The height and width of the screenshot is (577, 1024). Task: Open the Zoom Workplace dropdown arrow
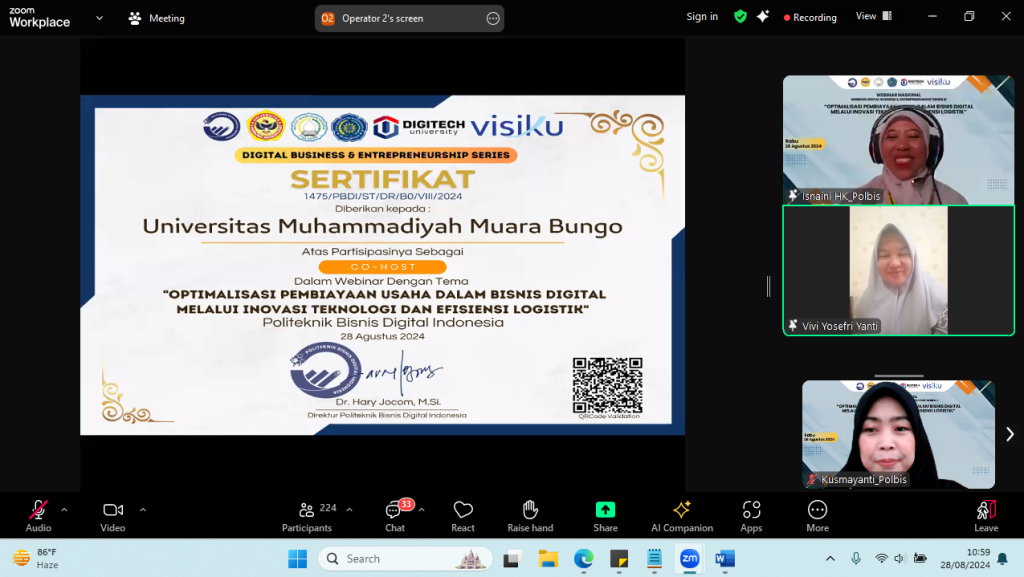pyautogui.click(x=99, y=18)
